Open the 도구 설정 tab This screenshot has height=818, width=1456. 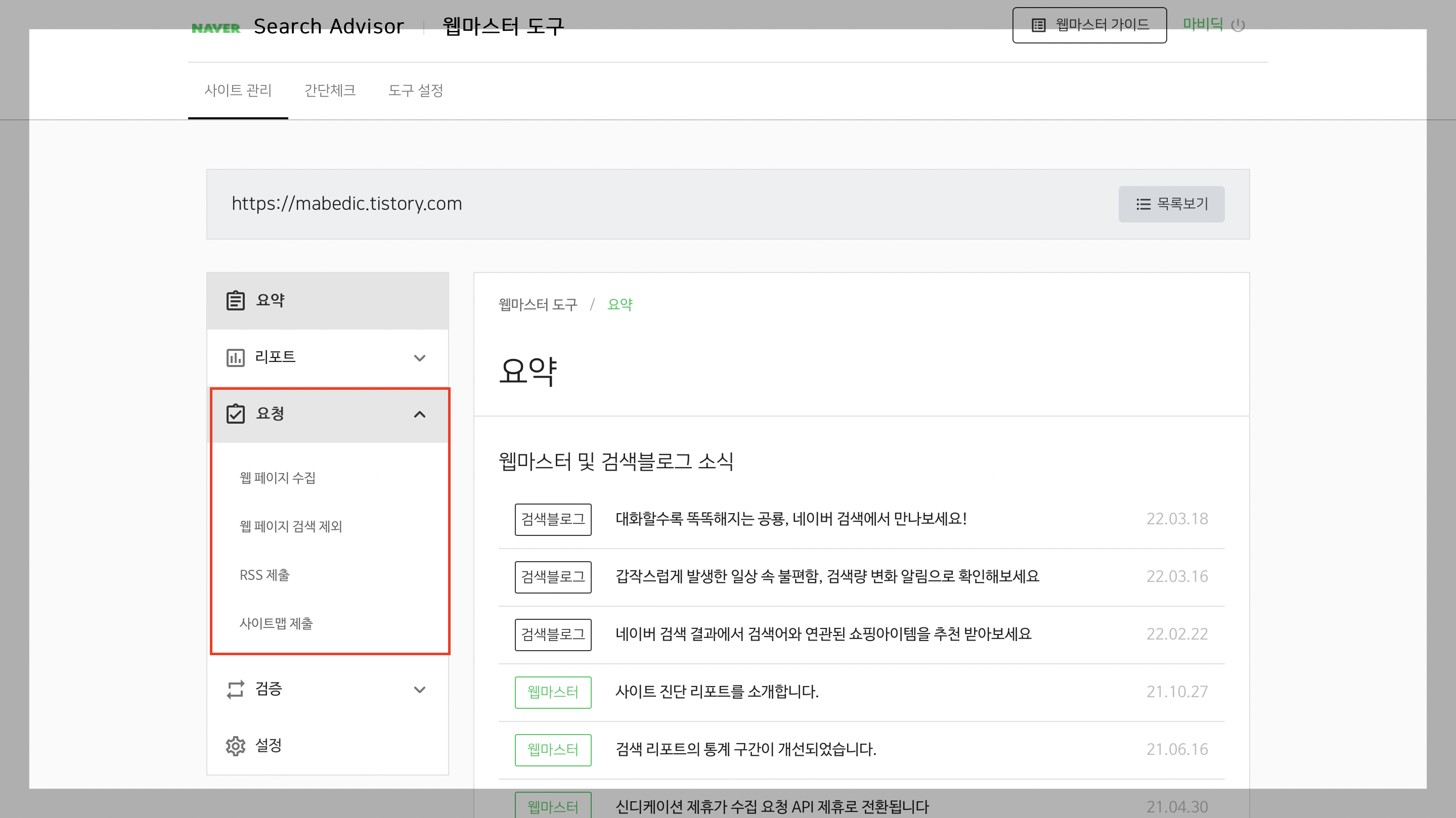coord(415,90)
